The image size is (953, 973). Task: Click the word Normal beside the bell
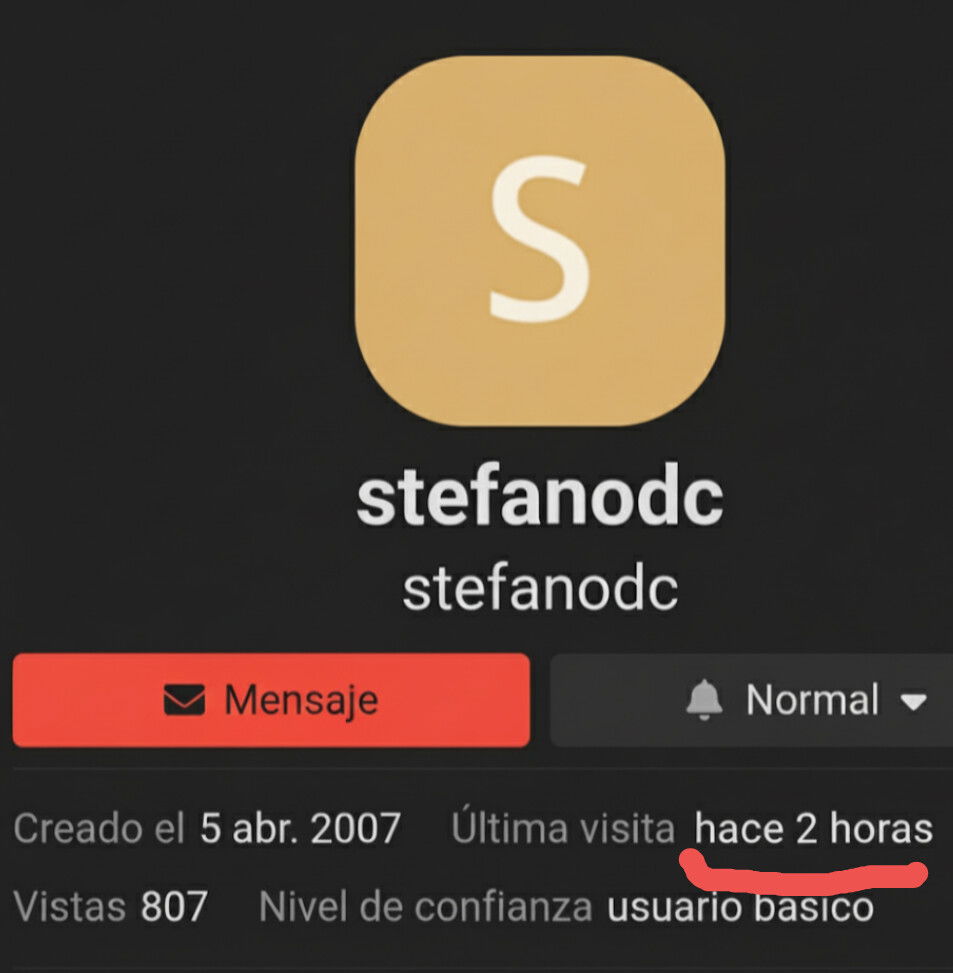[x=813, y=700]
